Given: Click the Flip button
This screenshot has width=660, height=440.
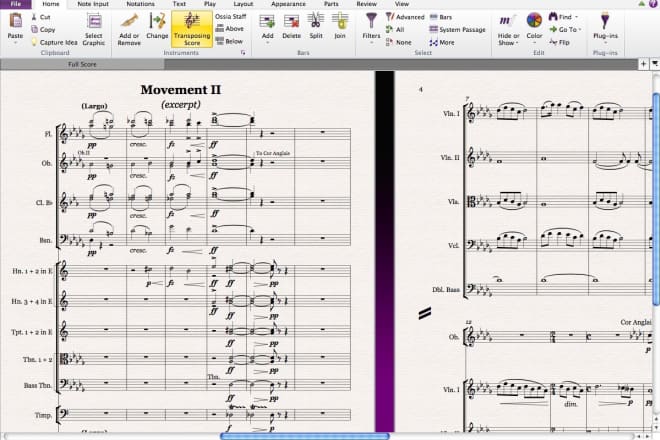Looking at the screenshot, I should (559, 42).
